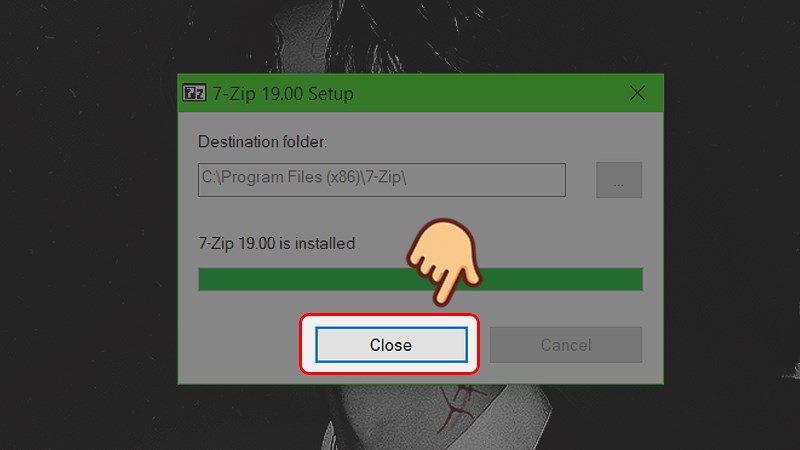
Task: Click Cancel next to the Close button
Action: point(566,345)
